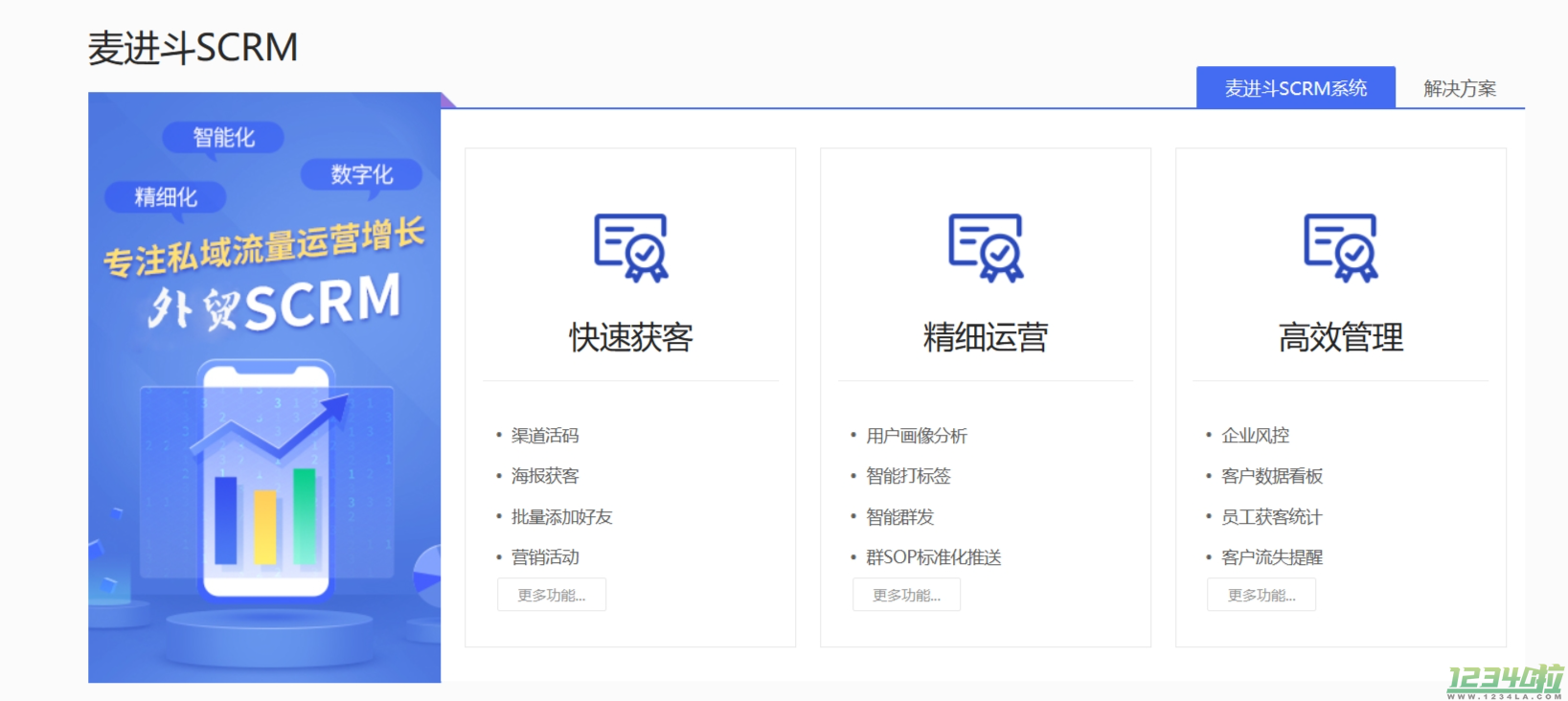Select the 营销活动 list item

pos(545,557)
